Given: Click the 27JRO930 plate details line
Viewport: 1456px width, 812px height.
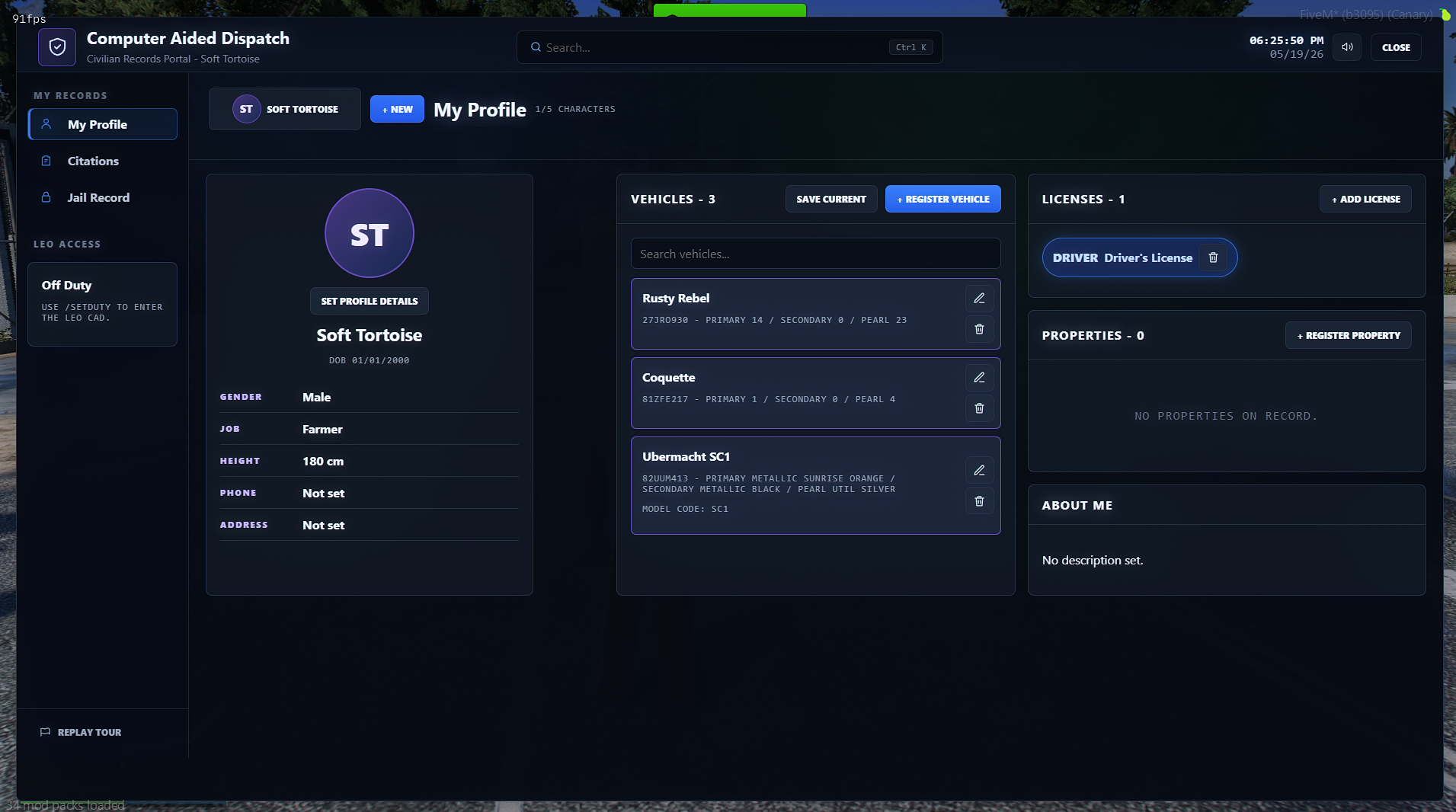Looking at the screenshot, I should [x=775, y=320].
